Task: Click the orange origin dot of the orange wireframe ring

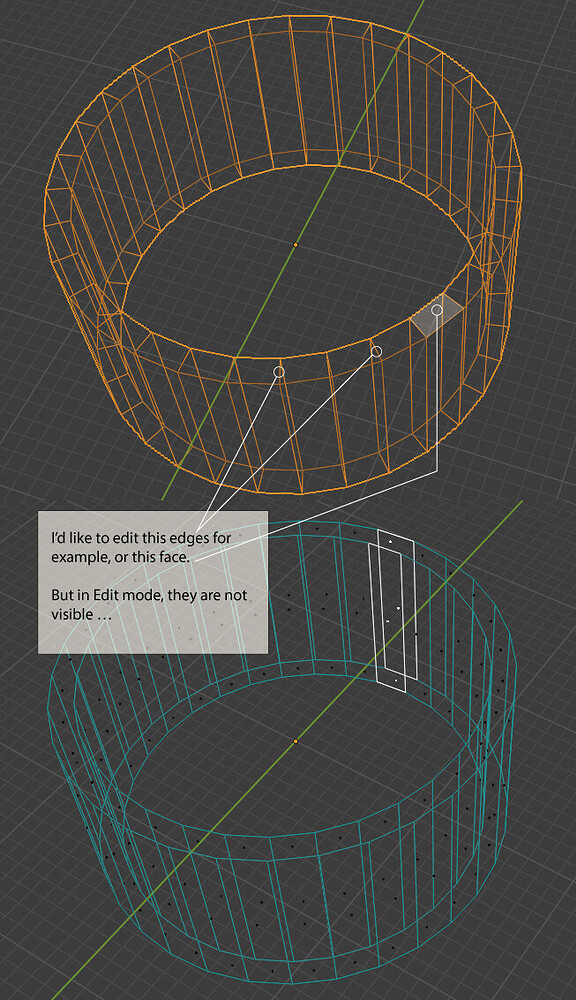Action: tap(295, 244)
